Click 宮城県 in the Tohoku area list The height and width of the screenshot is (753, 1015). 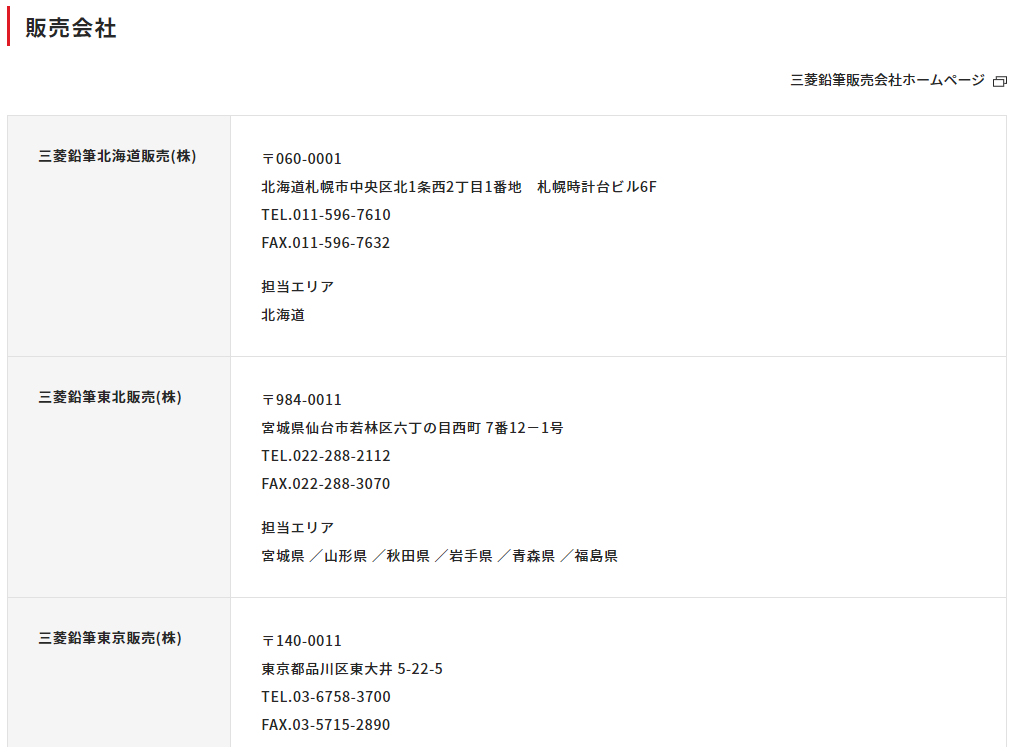click(x=283, y=556)
